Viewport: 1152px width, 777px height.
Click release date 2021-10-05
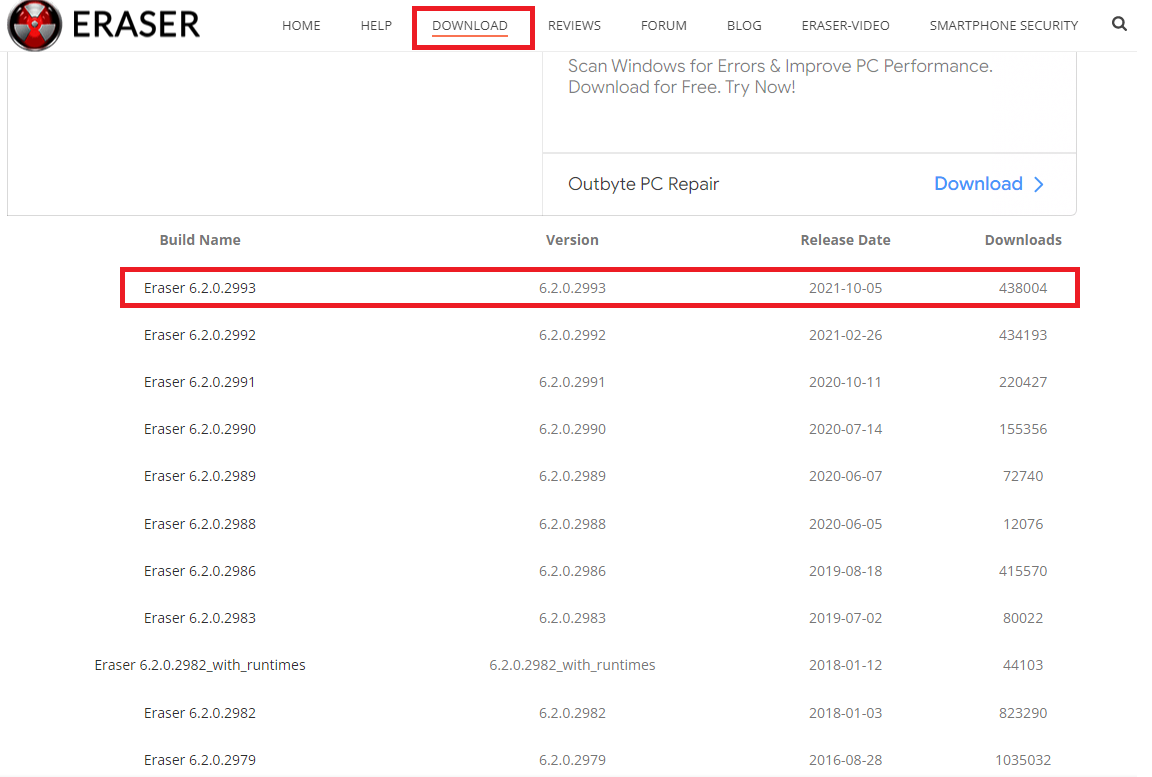coord(846,288)
